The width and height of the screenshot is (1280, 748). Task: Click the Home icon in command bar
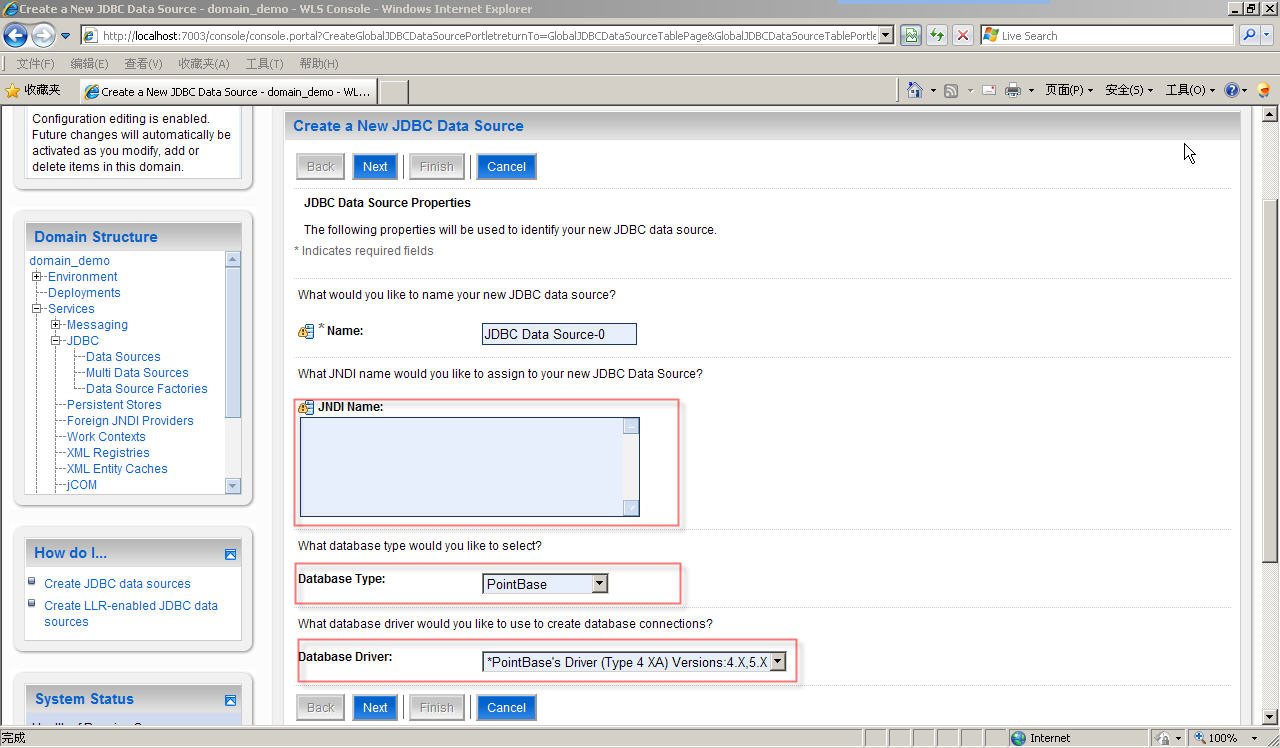pos(914,90)
